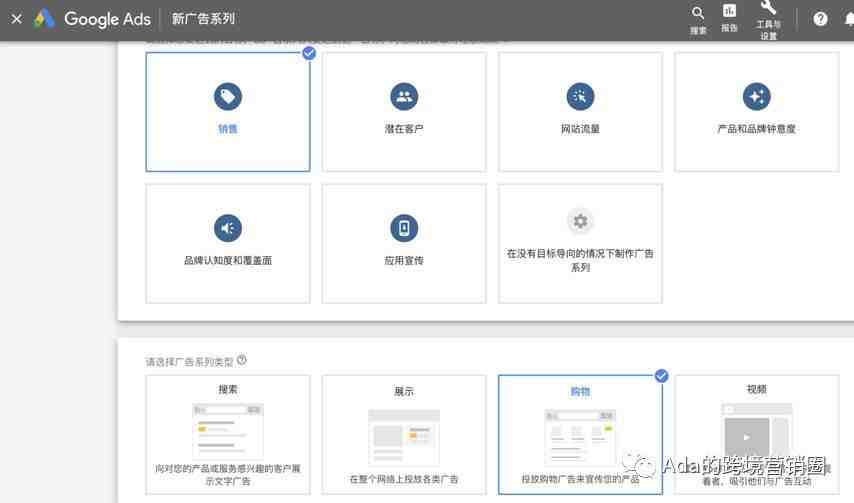The height and width of the screenshot is (503, 854).
Task: Select the 展示 campaign type title
Action: [404, 391]
